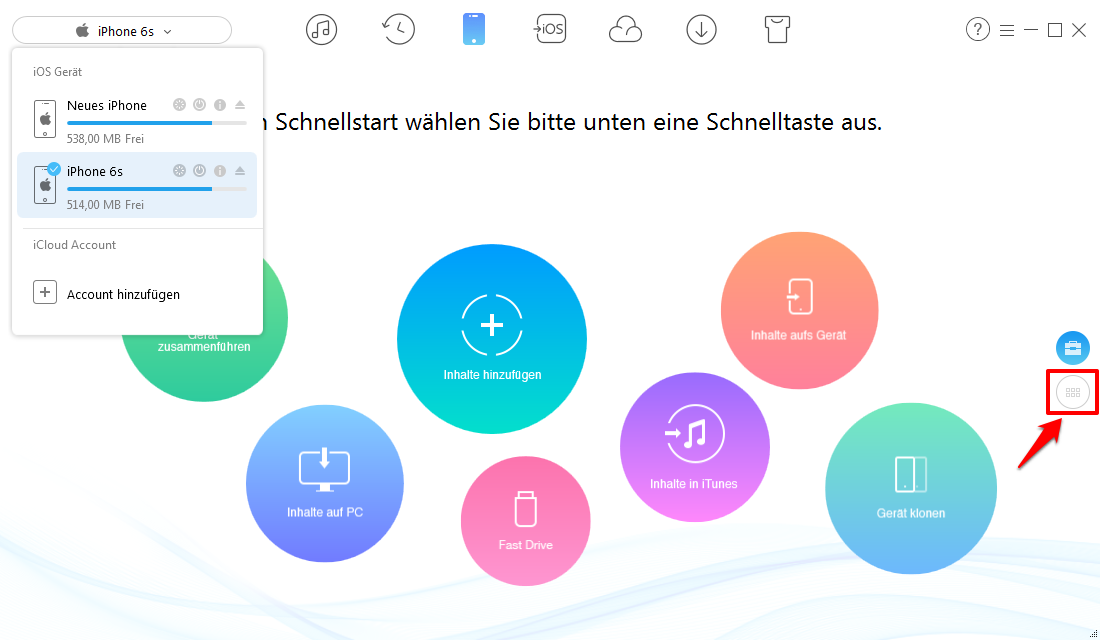This screenshot has width=1100, height=640.
Task: Click the 'iCloud Account' section label
Action: [74, 245]
